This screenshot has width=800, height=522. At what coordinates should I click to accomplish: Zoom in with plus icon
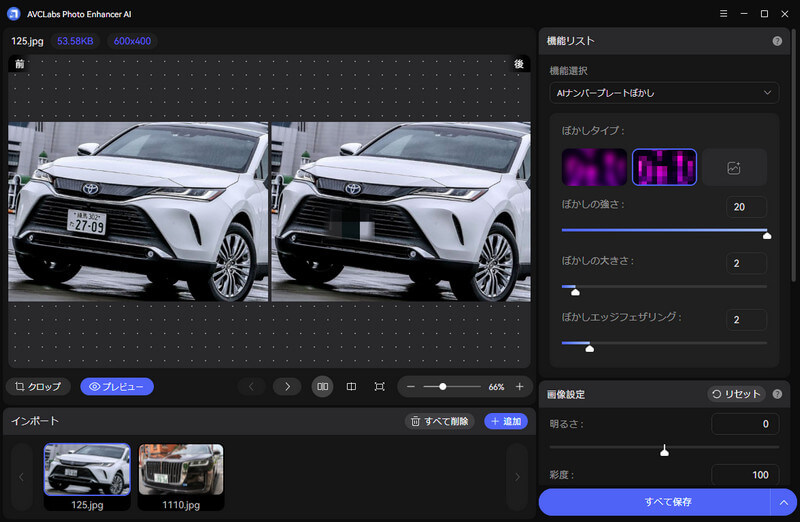(x=519, y=386)
